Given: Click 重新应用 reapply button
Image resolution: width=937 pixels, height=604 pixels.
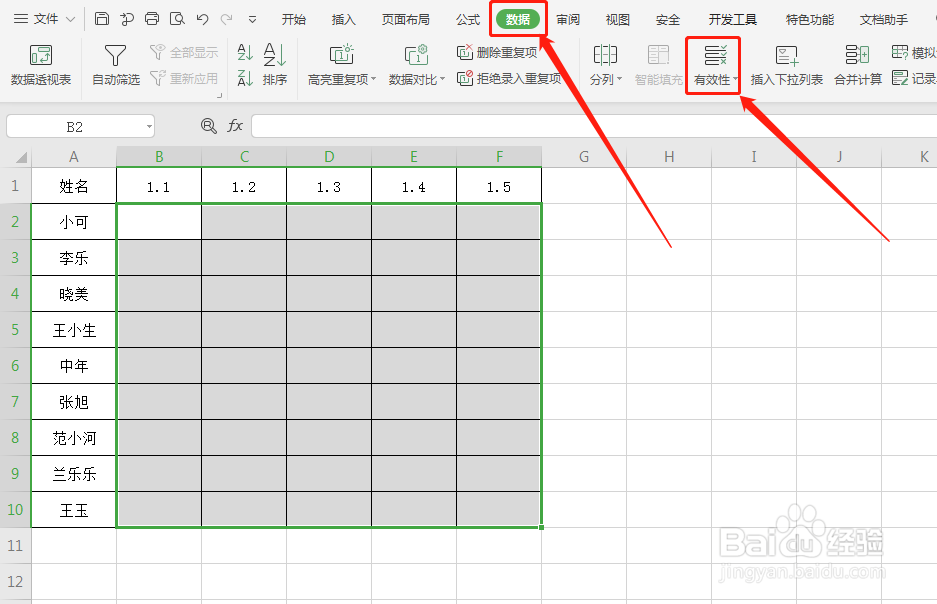Looking at the screenshot, I should [184, 78].
